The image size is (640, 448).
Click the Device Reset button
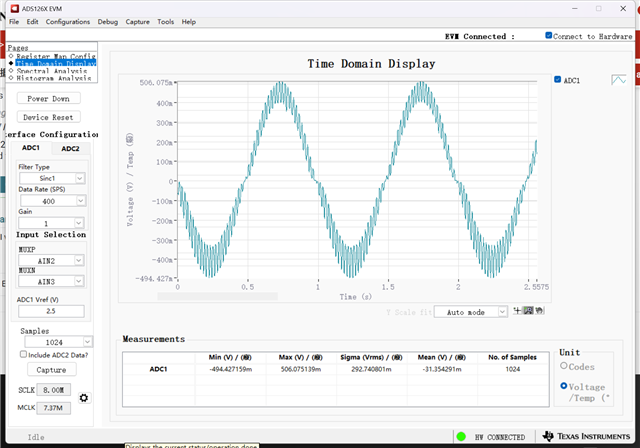[48, 117]
